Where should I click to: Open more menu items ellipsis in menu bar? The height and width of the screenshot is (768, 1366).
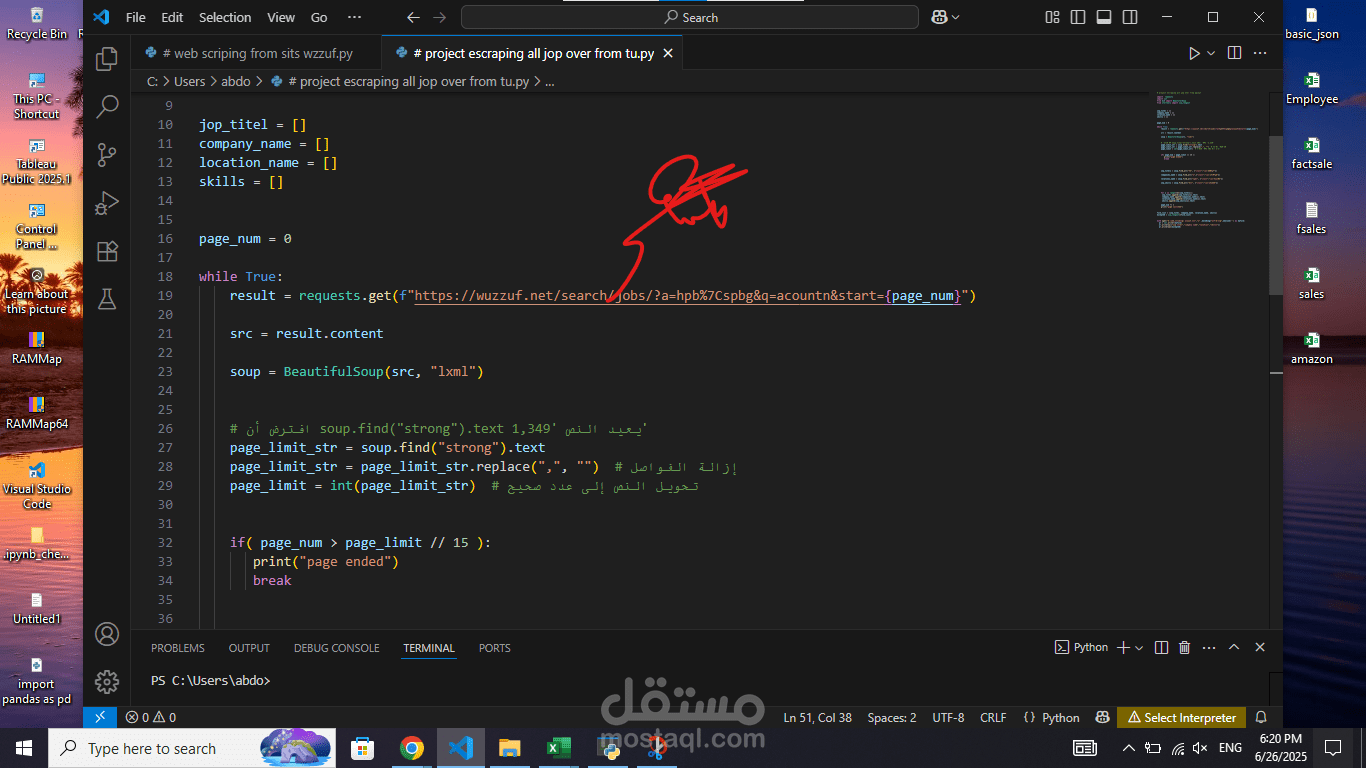[x=354, y=17]
